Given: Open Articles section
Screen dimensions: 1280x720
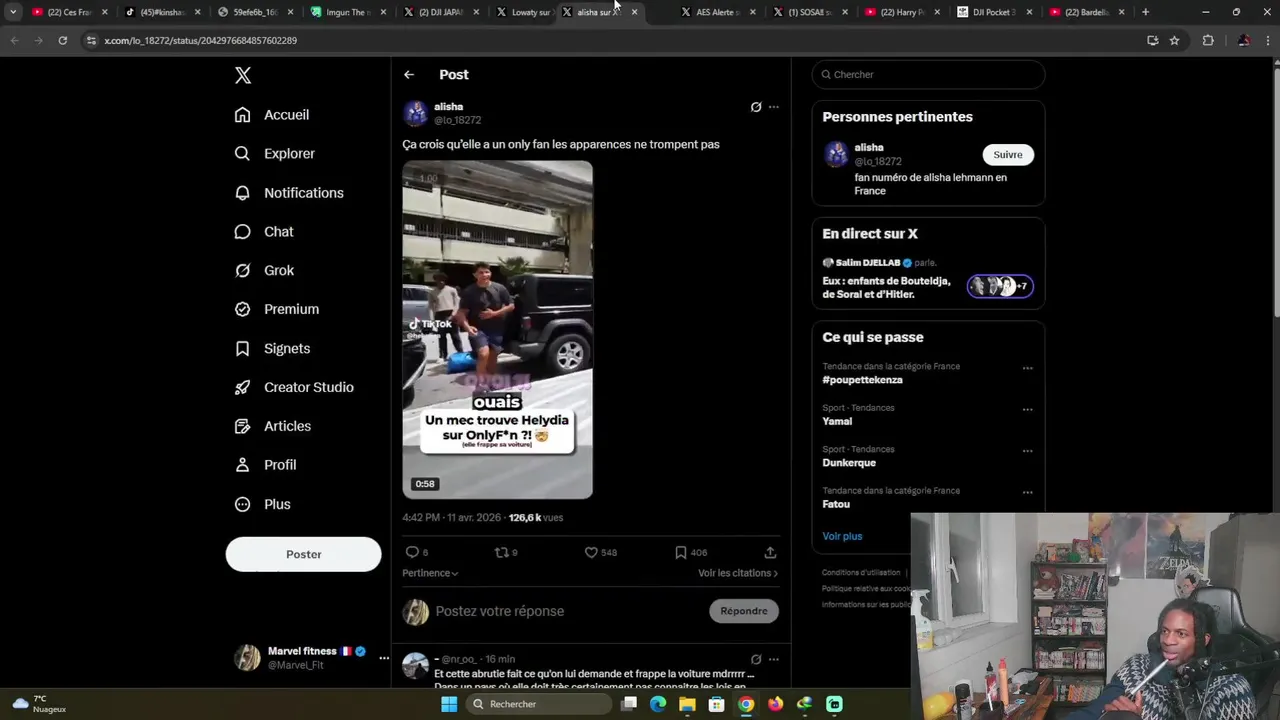Looking at the screenshot, I should [x=273, y=426].
